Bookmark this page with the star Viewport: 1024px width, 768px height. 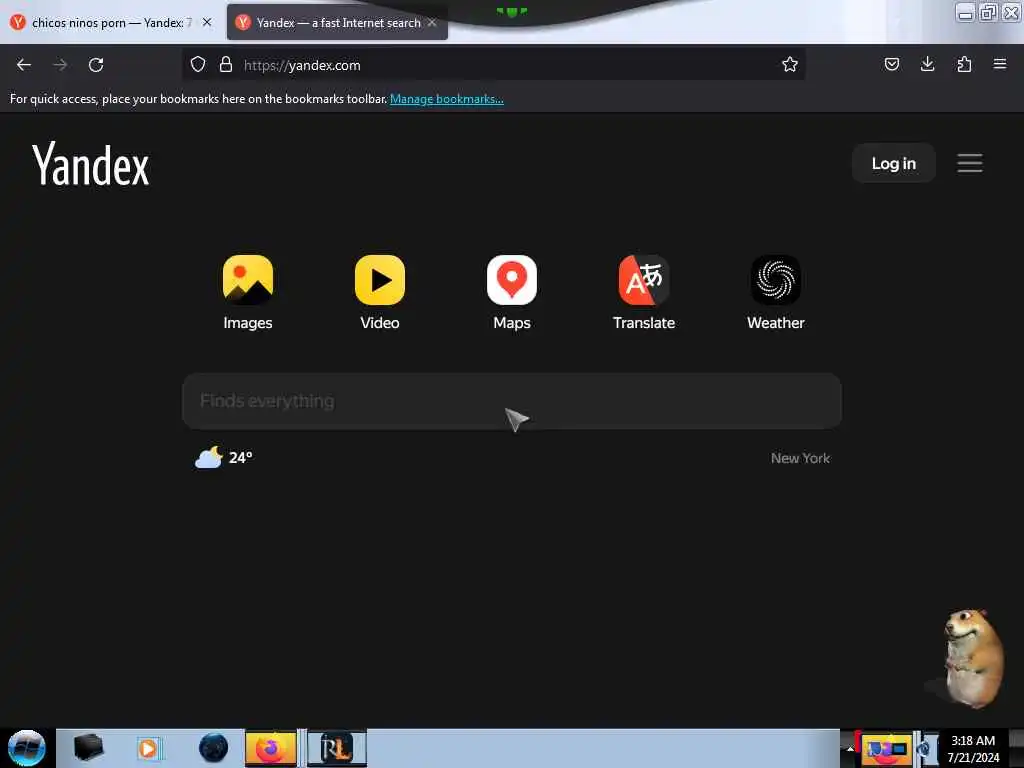point(790,64)
